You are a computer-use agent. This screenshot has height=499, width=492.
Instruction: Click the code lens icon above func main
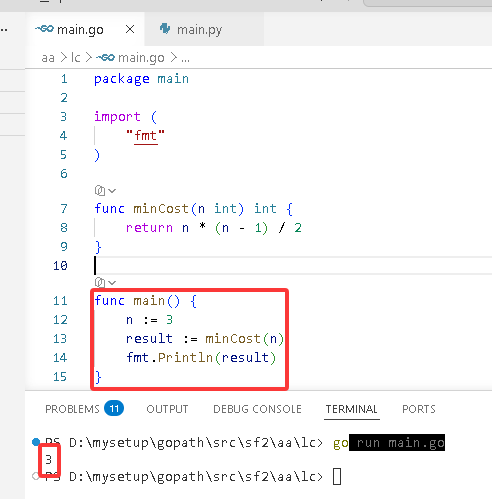pos(100,282)
